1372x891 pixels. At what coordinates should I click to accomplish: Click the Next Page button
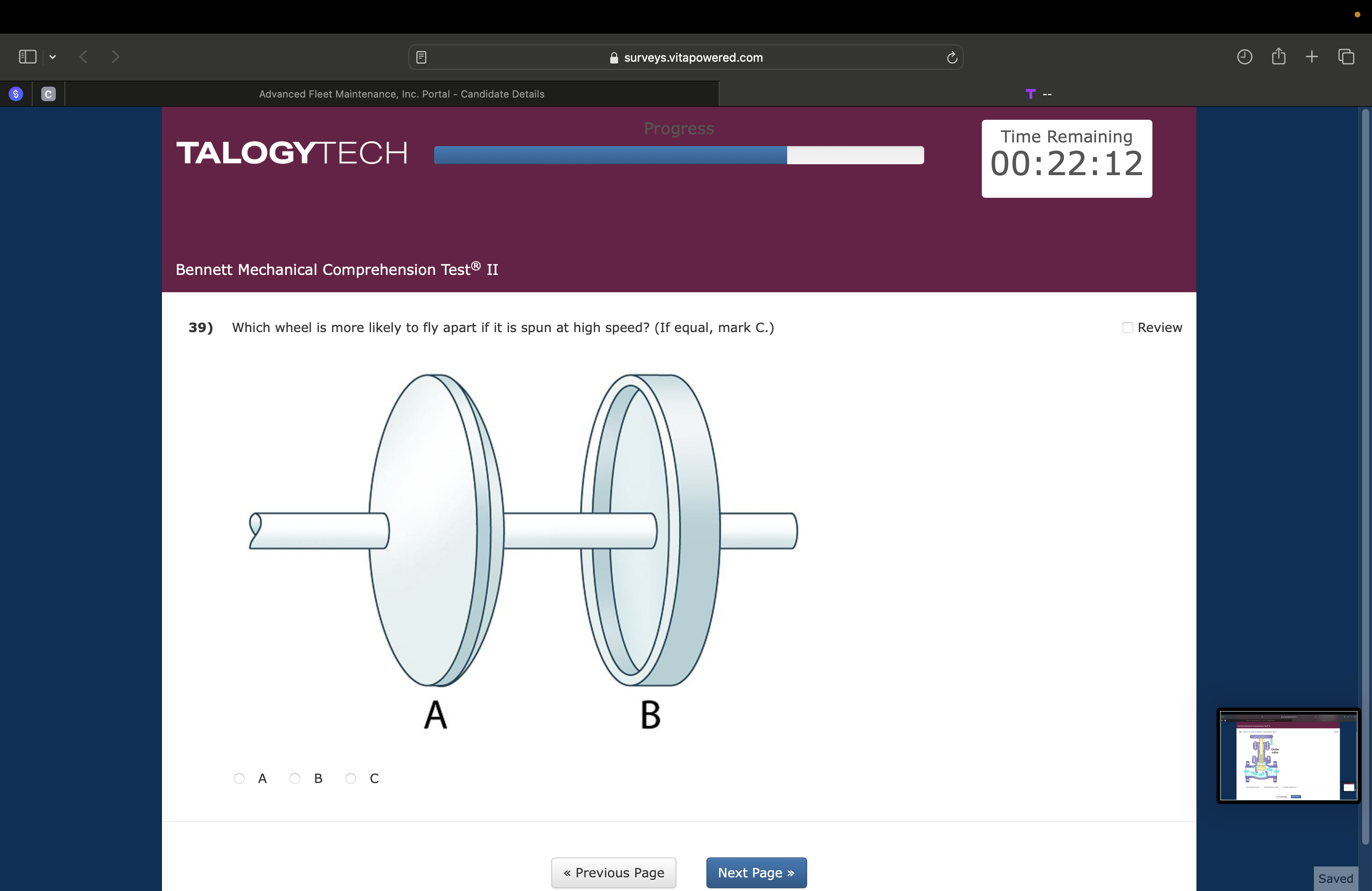(756, 872)
